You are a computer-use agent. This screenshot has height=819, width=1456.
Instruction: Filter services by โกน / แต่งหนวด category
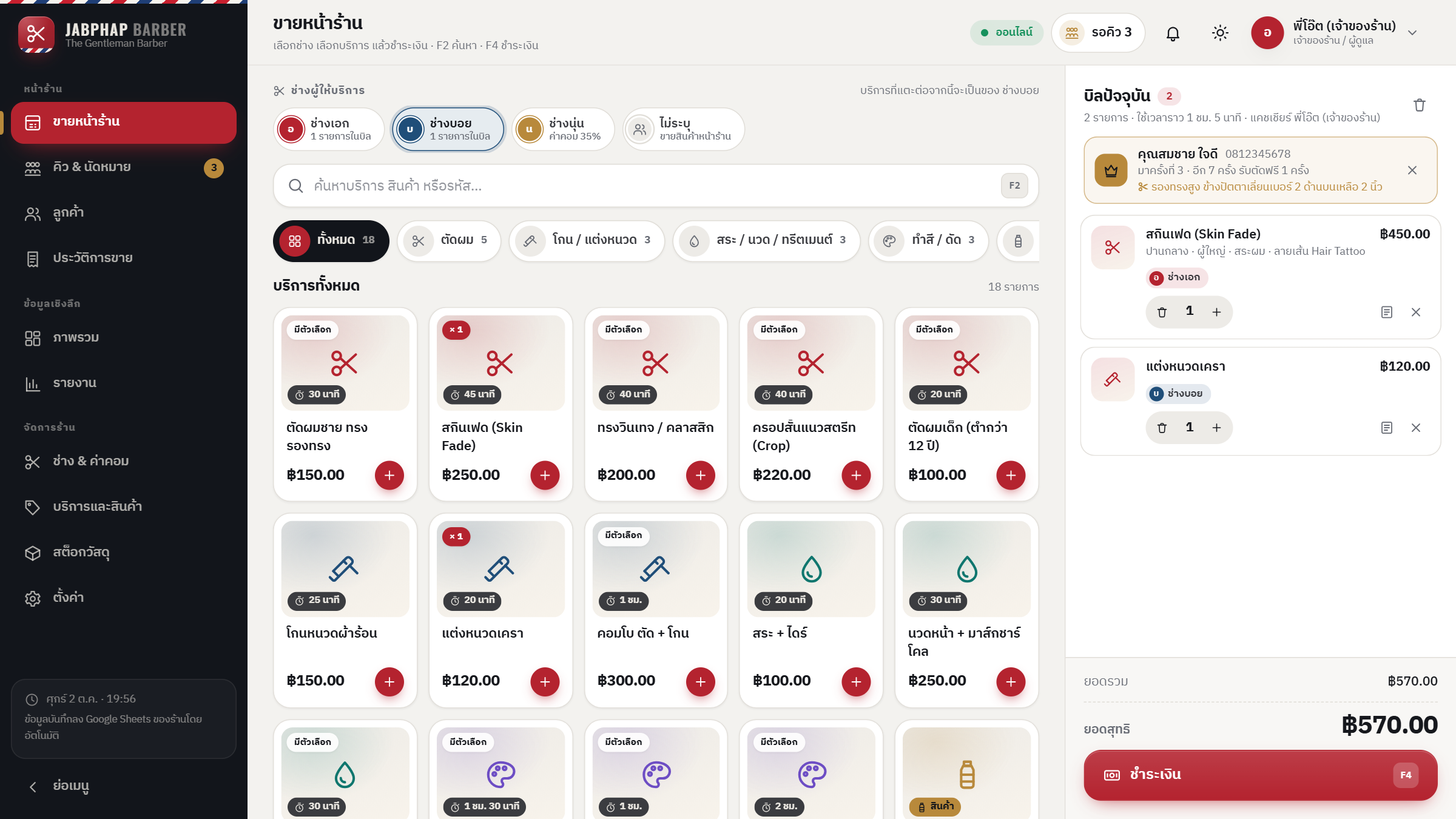(587, 241)
